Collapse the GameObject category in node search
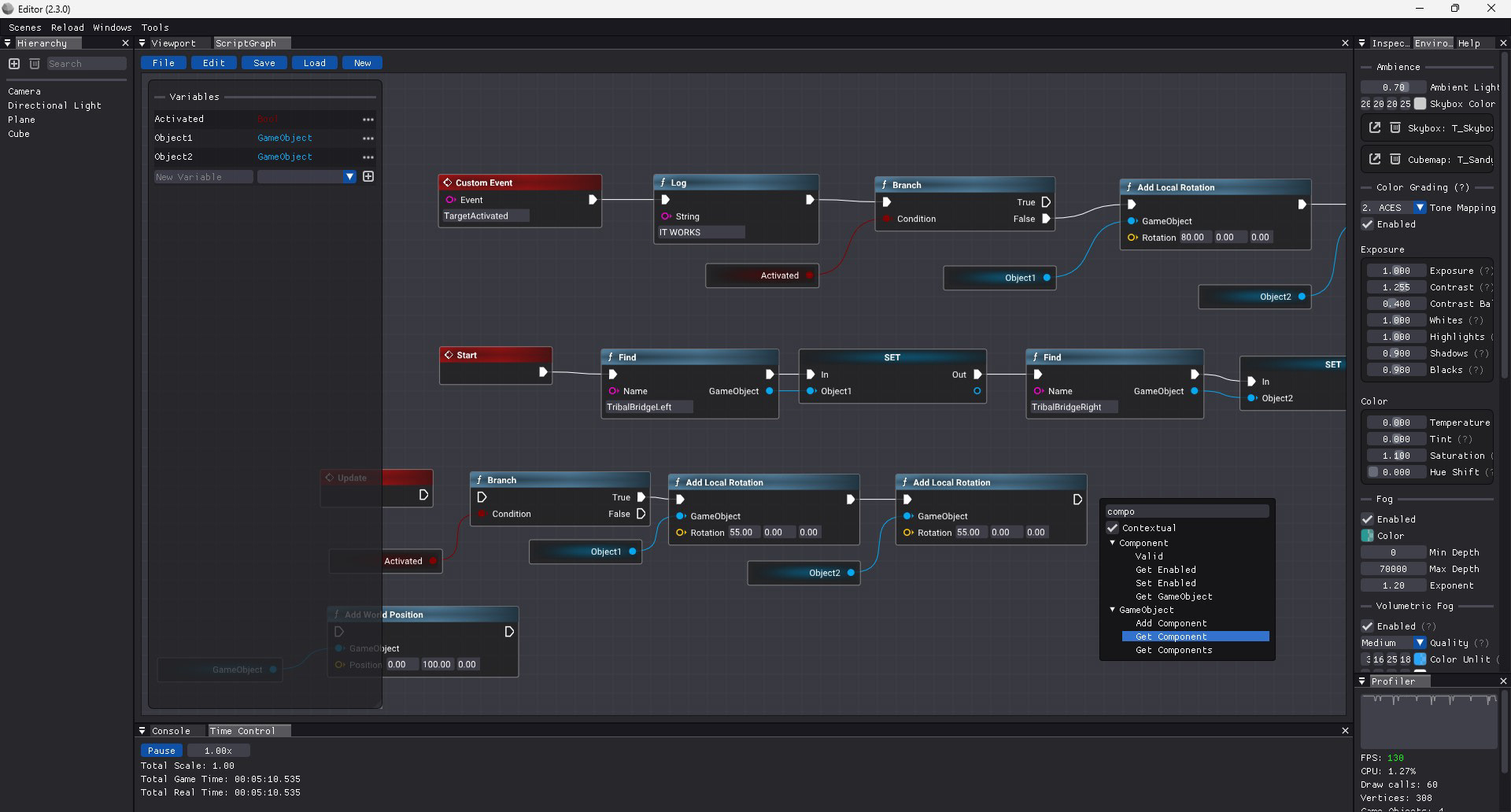1511x812 pixels. (x=1113, y=610)
